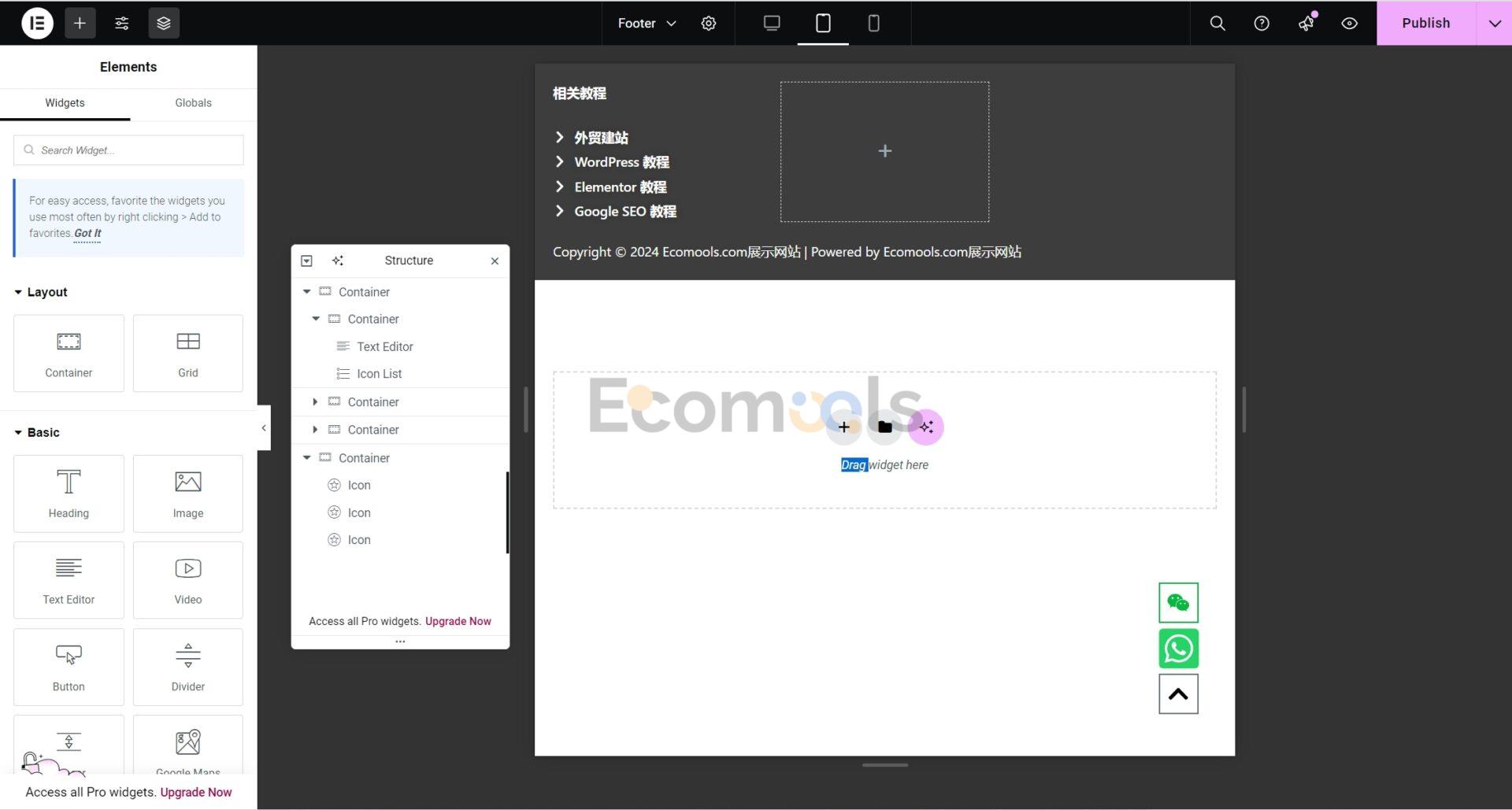Click the 相关教程 heading text
Image resolution: width=1512 pixels, height=810 pixels.
click(580, 93)
